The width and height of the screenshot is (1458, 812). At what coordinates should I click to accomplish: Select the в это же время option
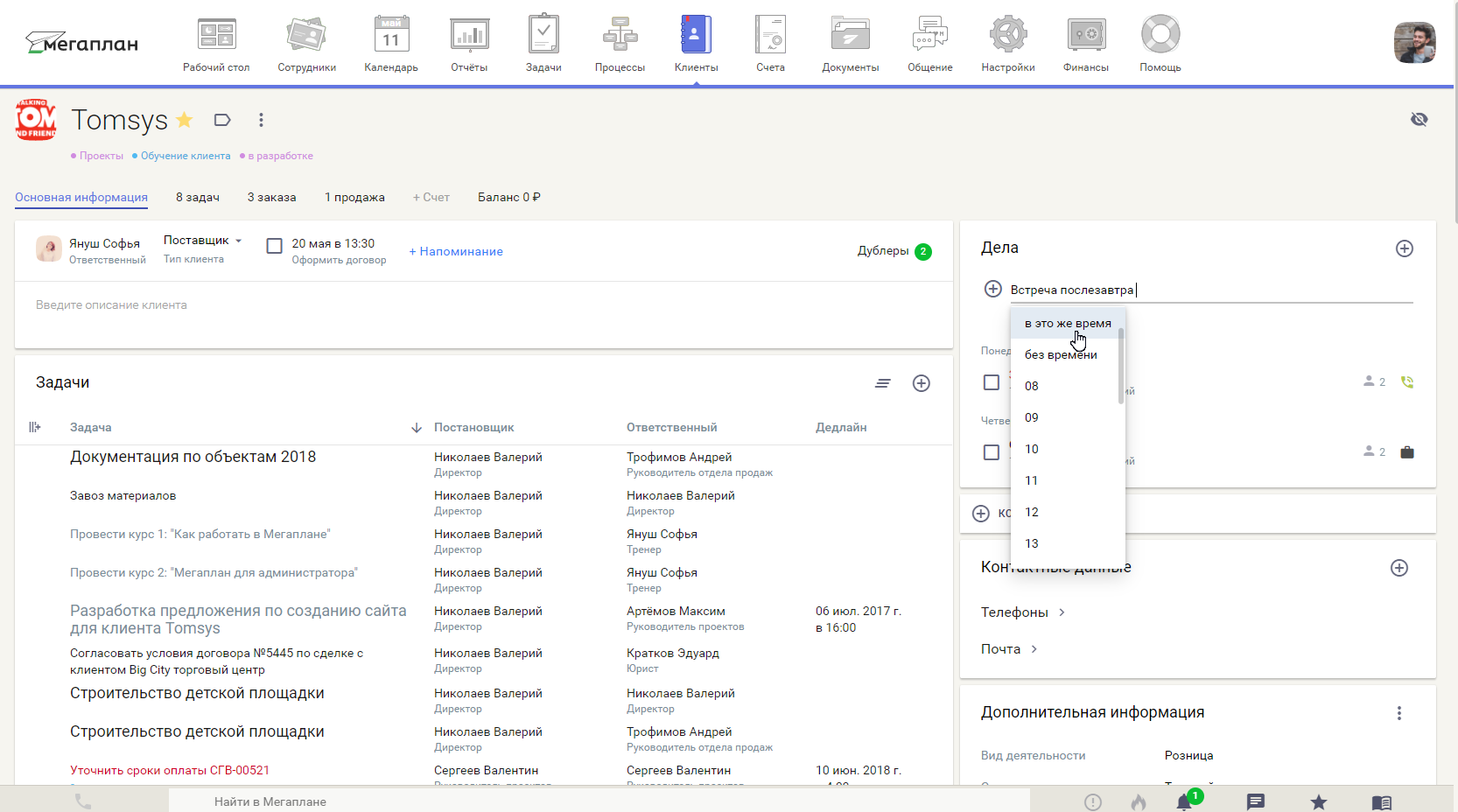click(1066, 323)
